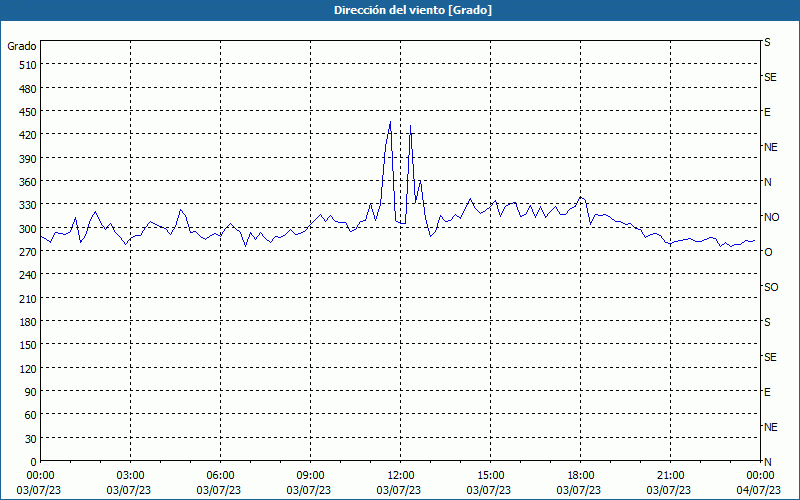Click the 'E' compass label beside 450

[767, 112]
